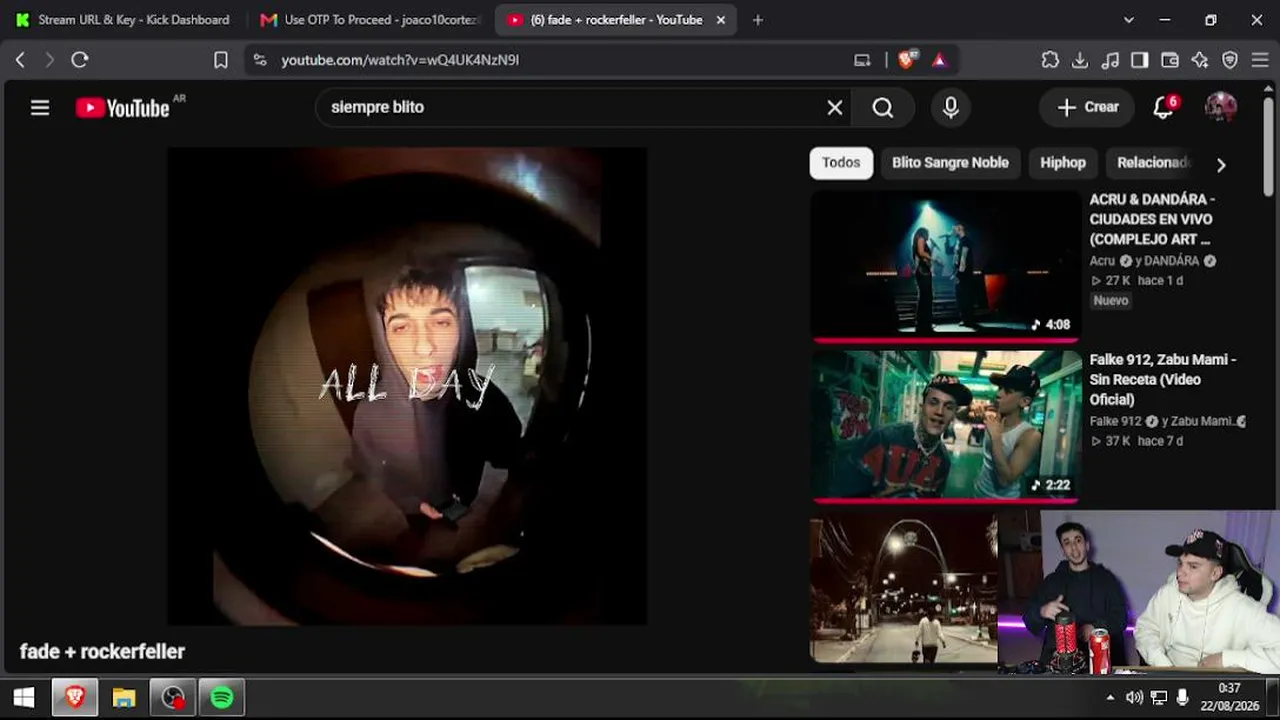This screenshot has height=720, width=1280.
Task: Open Falke 912, Zabu Mami Sin Receta title
Action: 1163,379
